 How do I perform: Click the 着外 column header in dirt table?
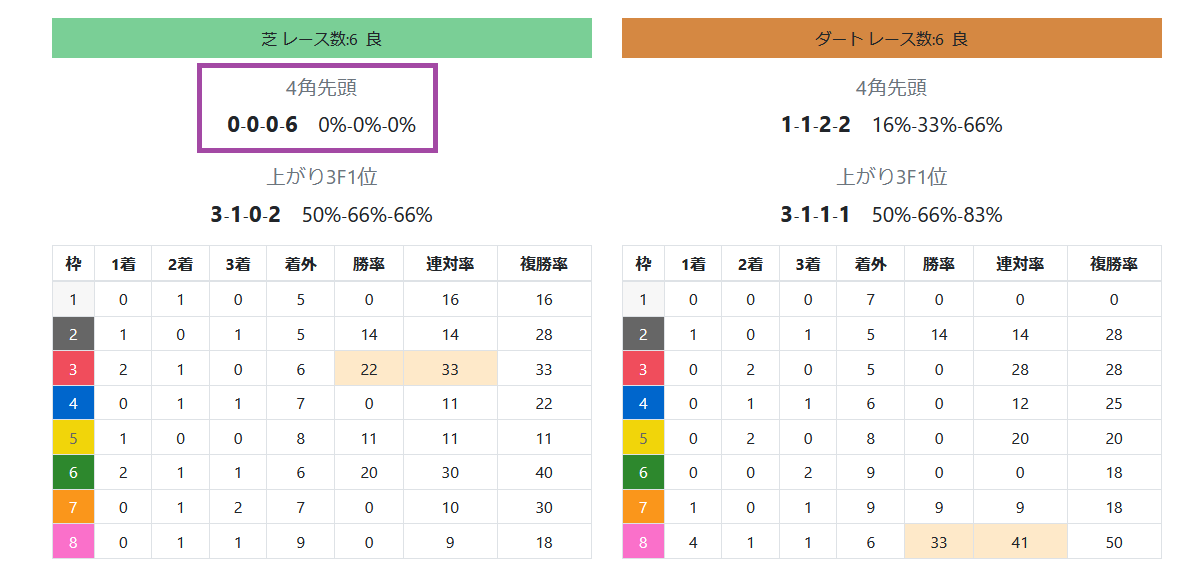point(870,264)
